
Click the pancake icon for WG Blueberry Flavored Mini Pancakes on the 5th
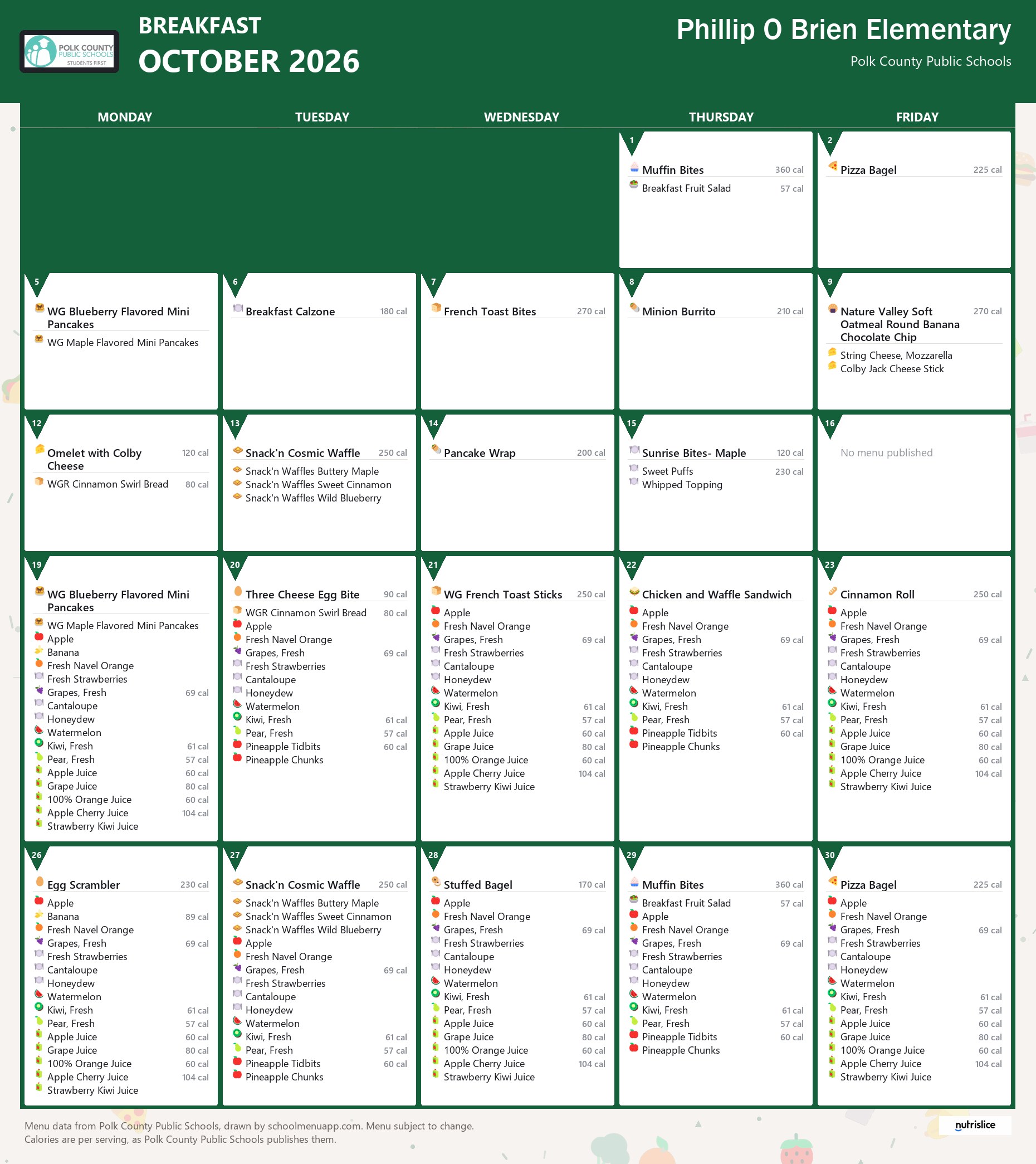pyautogui.click(x=40, y=308)
